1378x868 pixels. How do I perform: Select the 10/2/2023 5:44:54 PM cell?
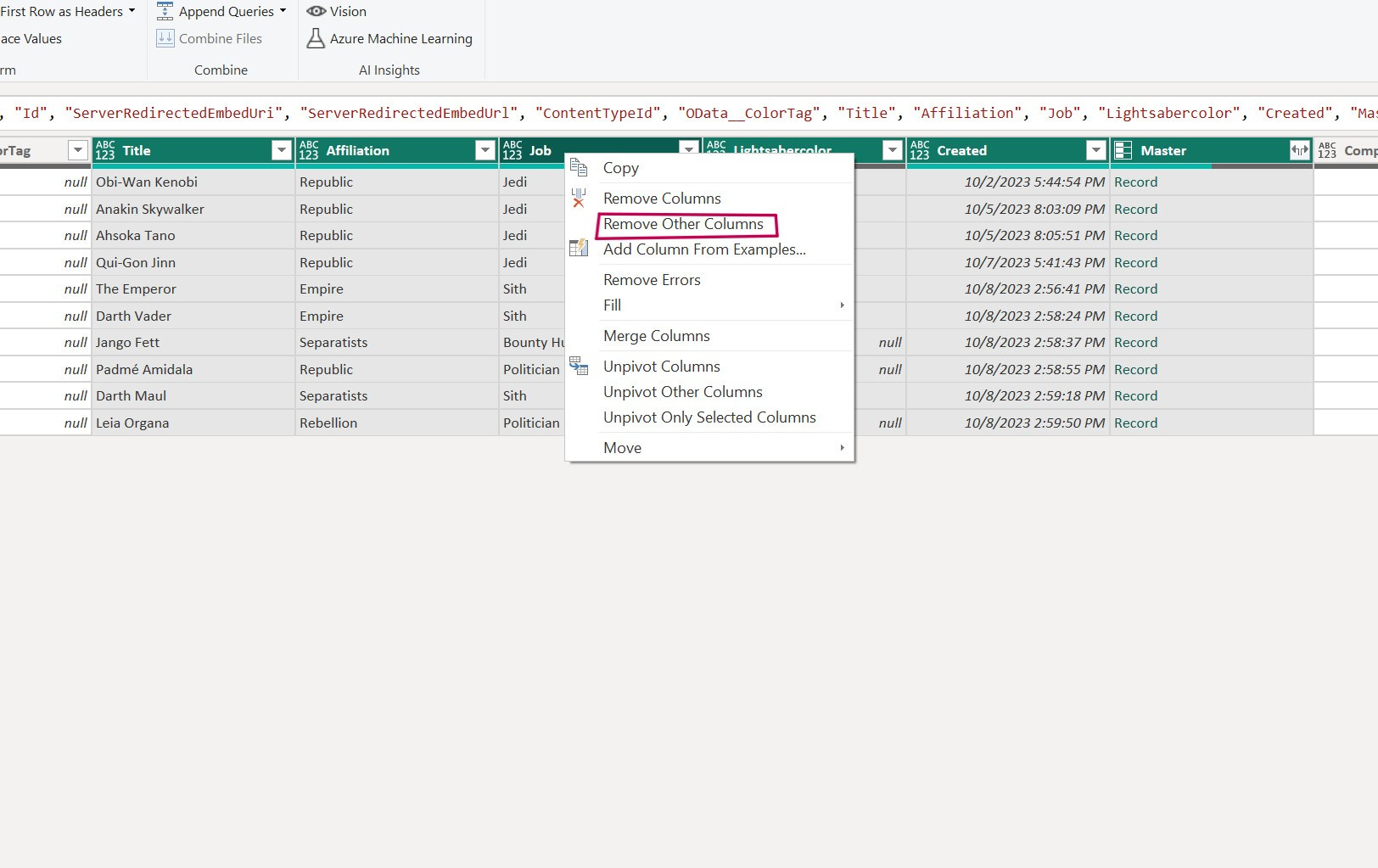coord(1007,182)
